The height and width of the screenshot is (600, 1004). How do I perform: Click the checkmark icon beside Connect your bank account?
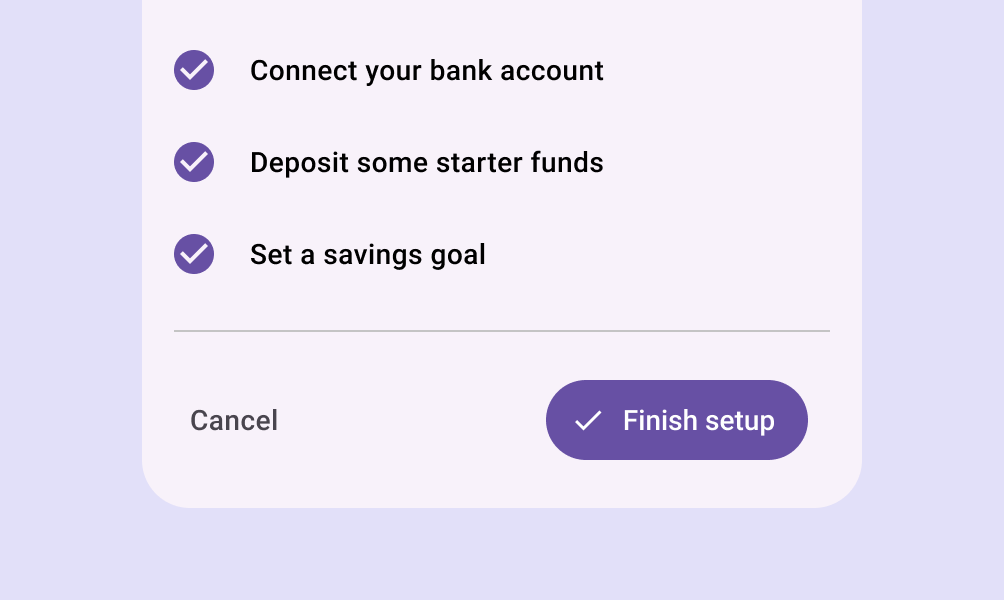click(194, 70)
